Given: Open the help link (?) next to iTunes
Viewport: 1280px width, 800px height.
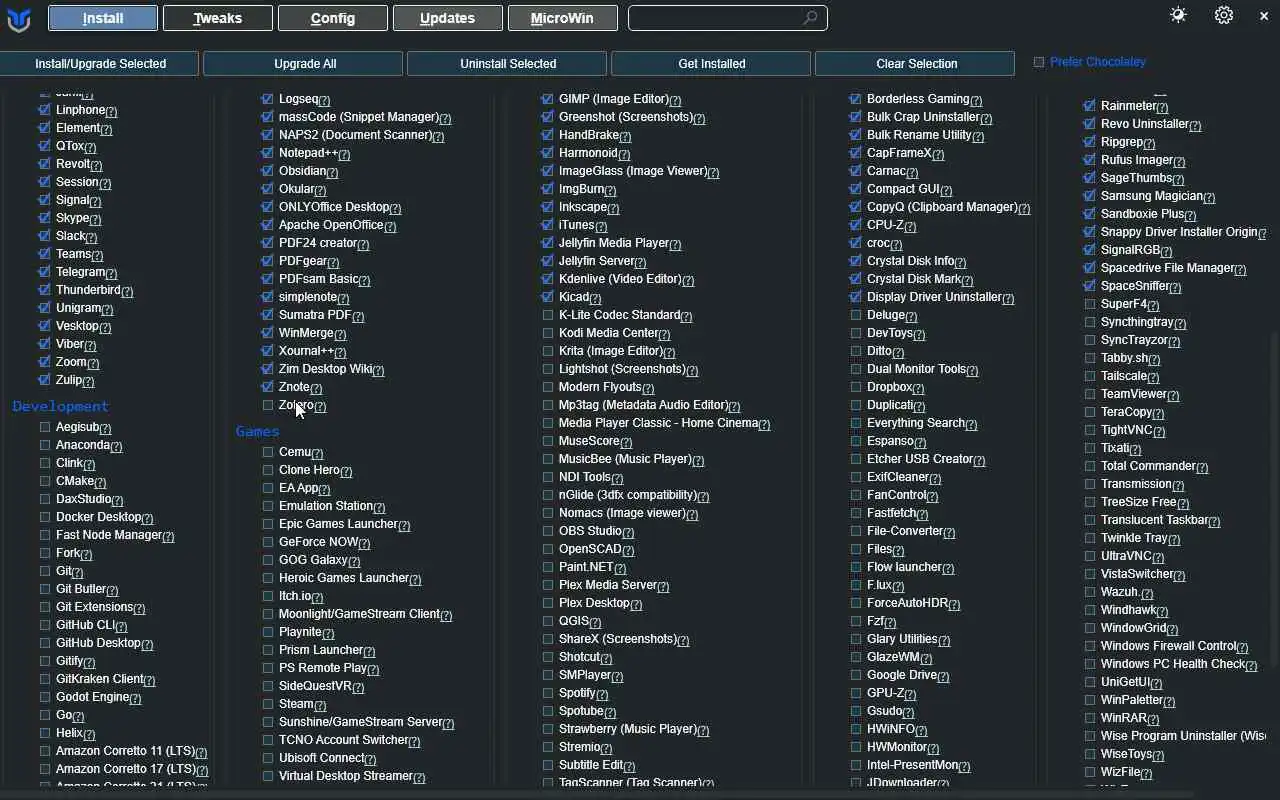Looking at the screenshot, I should click(x=600, y=226).
